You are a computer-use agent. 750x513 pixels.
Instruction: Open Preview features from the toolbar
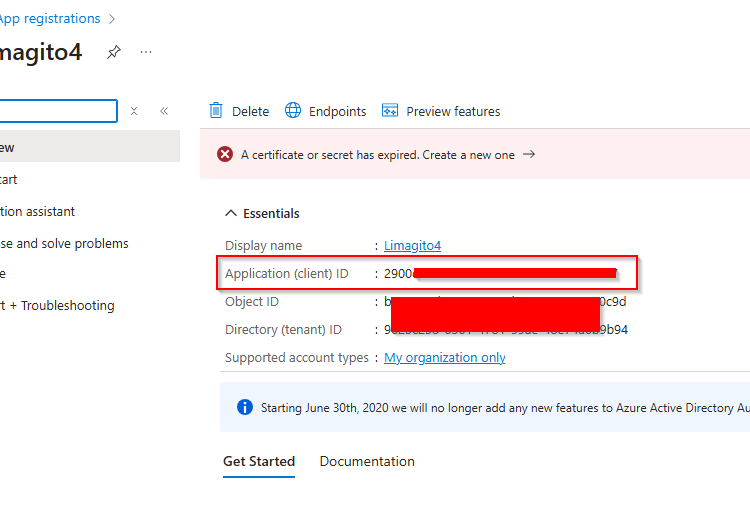tap(453, 111)
